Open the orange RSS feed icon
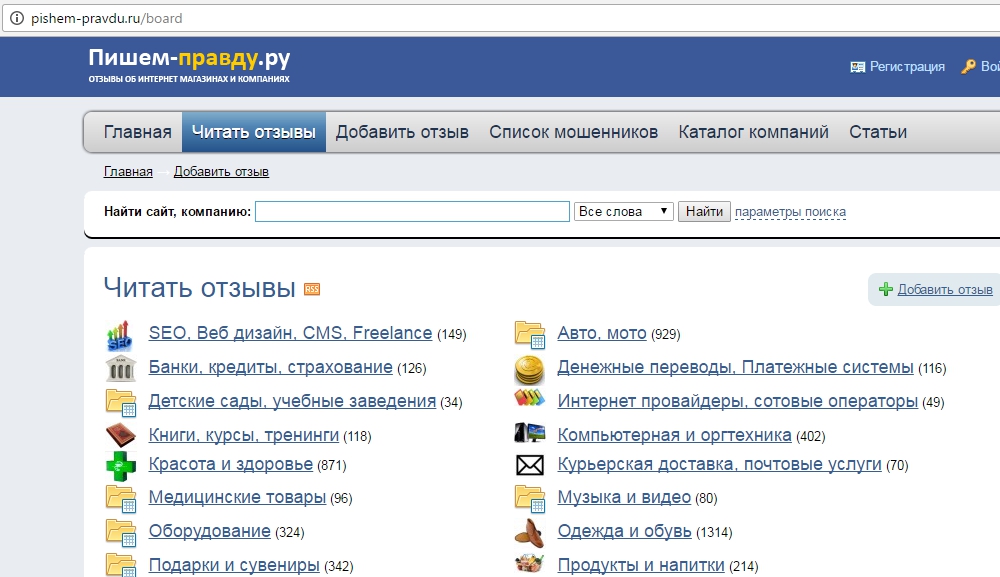The width and height of the screenshot is (1000, 577). coord(312,289)
